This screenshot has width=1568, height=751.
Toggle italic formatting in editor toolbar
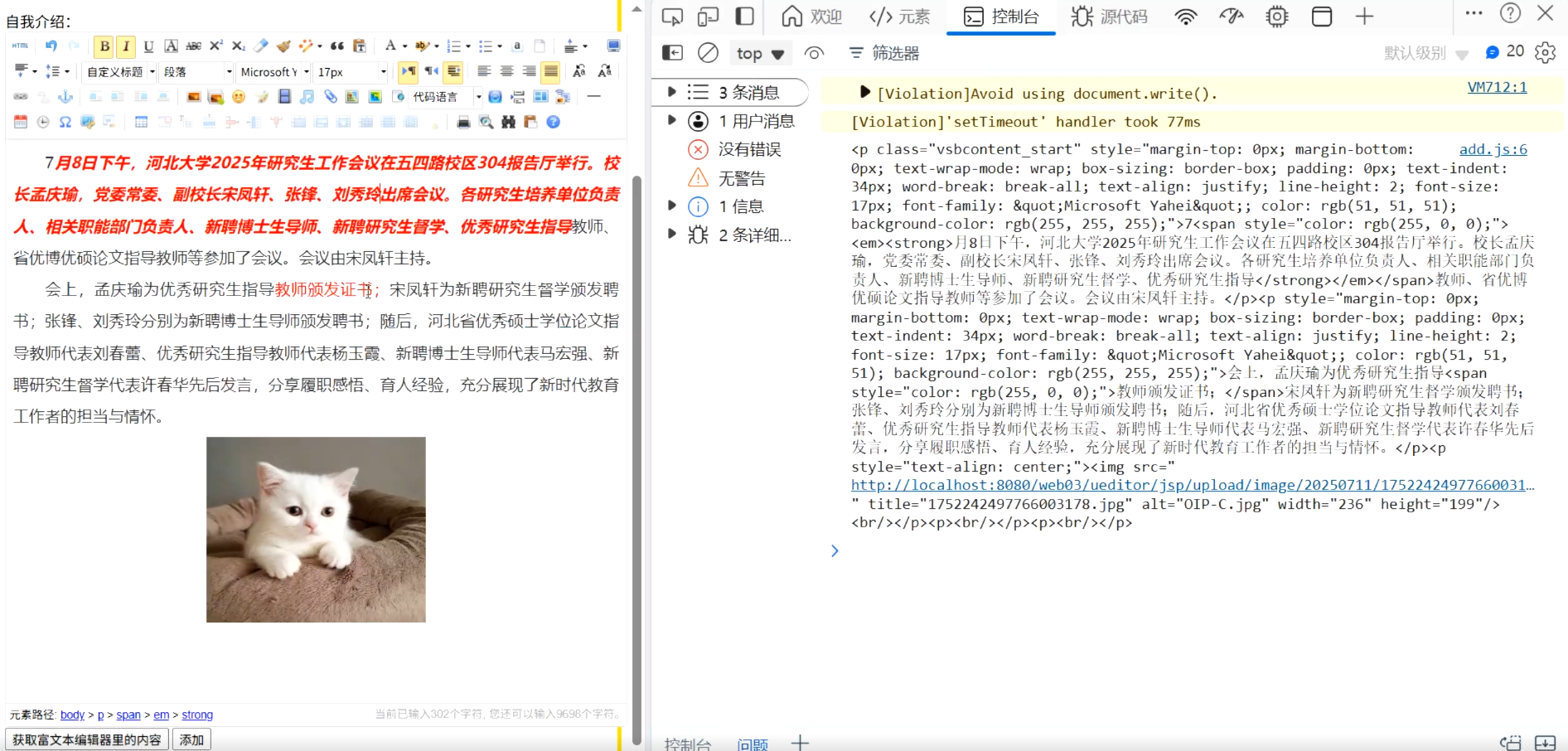tap(126, 46)
